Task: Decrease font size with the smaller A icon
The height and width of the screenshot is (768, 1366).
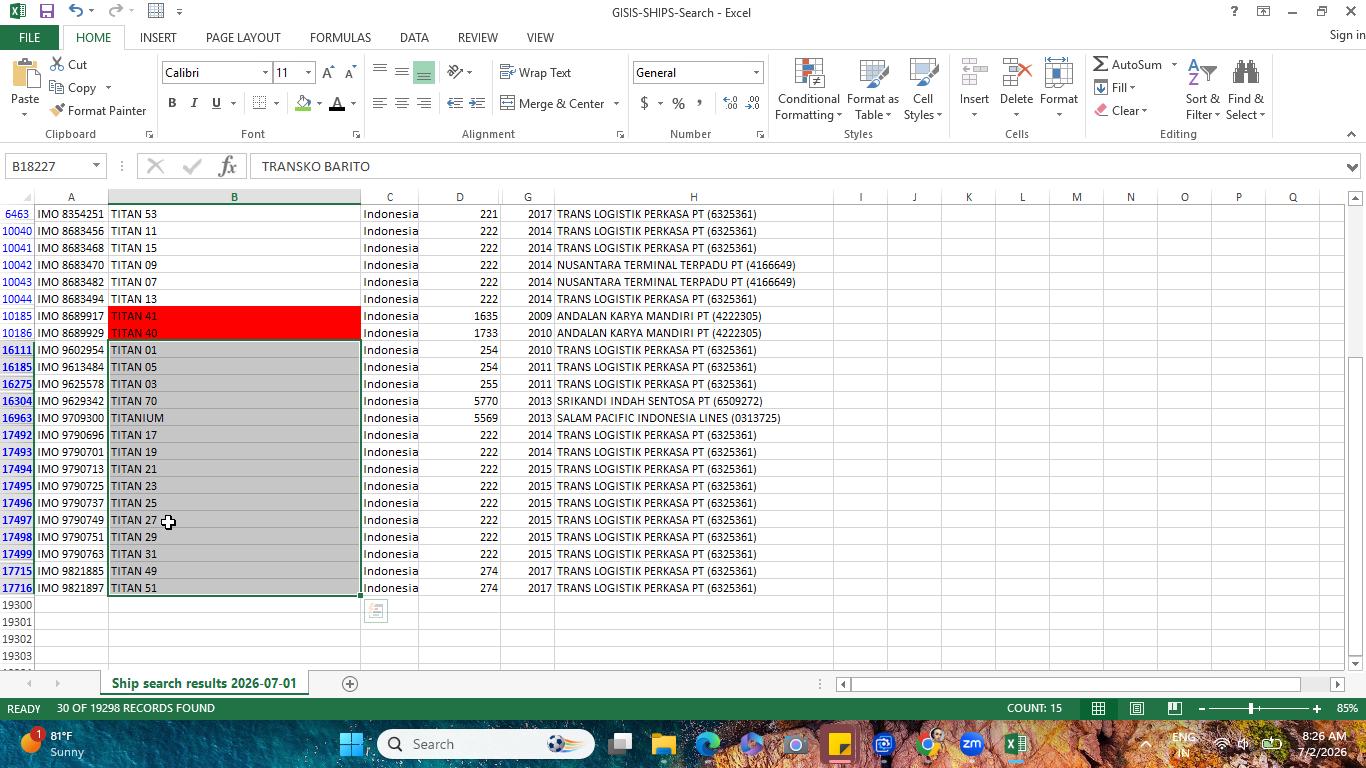Action: tap(349, 73)
